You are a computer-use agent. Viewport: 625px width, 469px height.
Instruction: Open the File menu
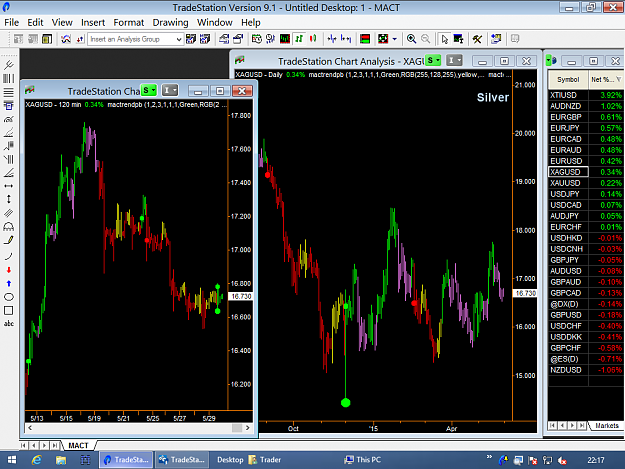12,22
